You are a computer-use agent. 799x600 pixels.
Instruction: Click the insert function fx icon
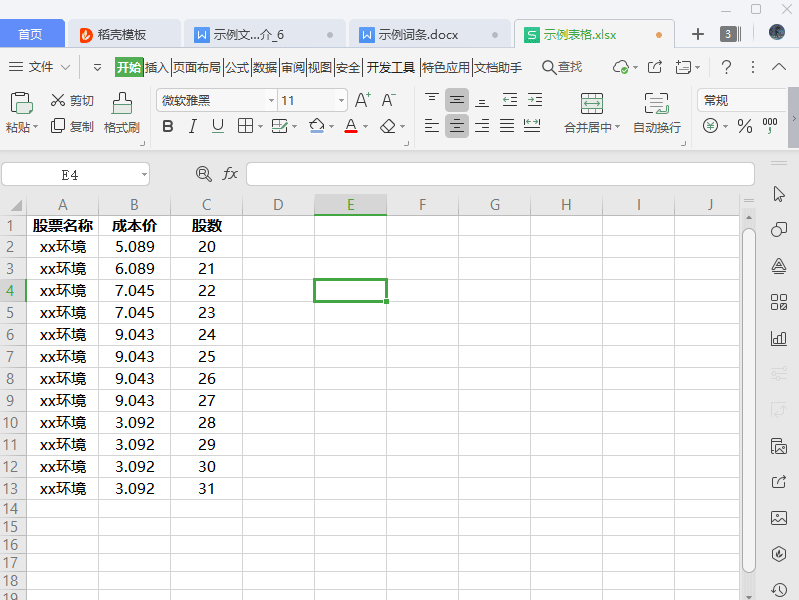[230, 174]
